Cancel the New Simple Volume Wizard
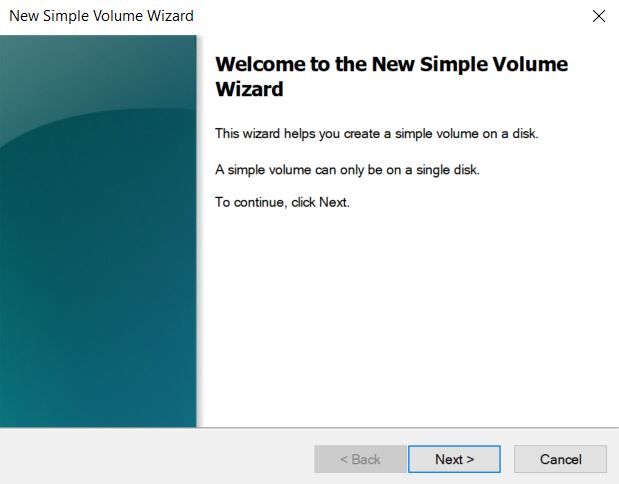Image resolution: width=619 pixels, height=484 pixels. (x=560, y=459)
